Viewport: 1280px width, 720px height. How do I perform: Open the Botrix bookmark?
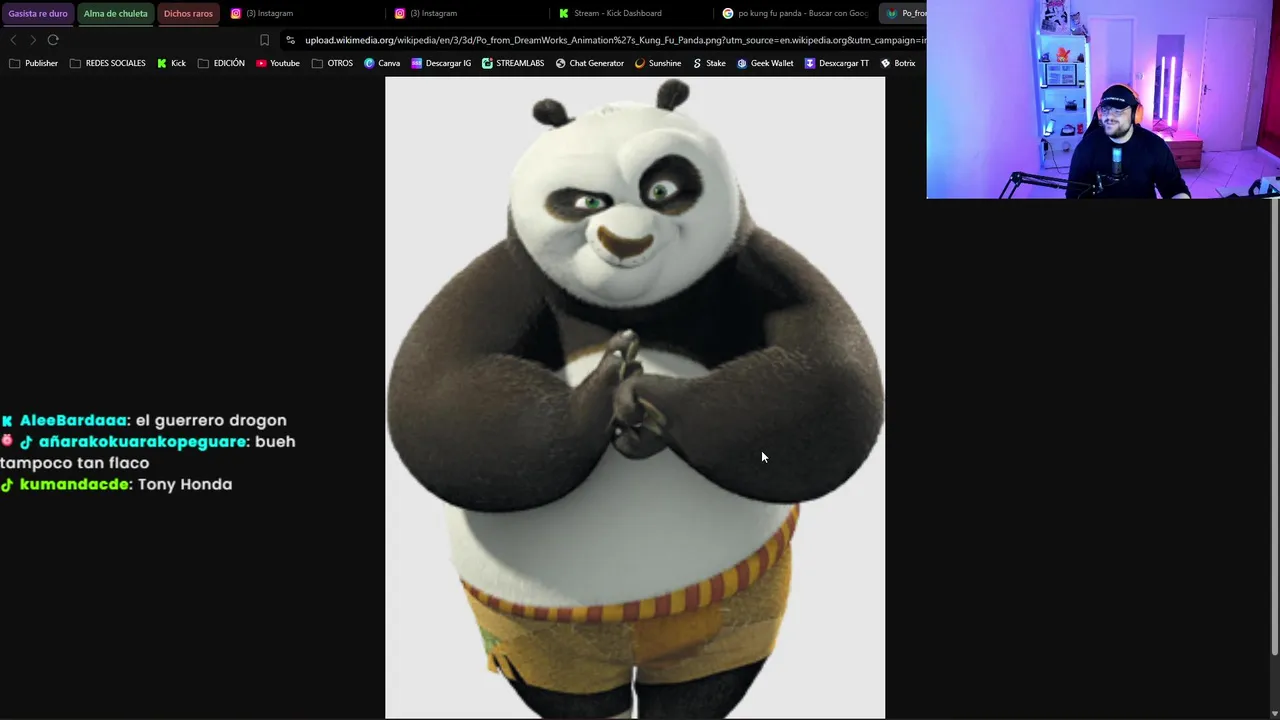(x=898, y=63)
